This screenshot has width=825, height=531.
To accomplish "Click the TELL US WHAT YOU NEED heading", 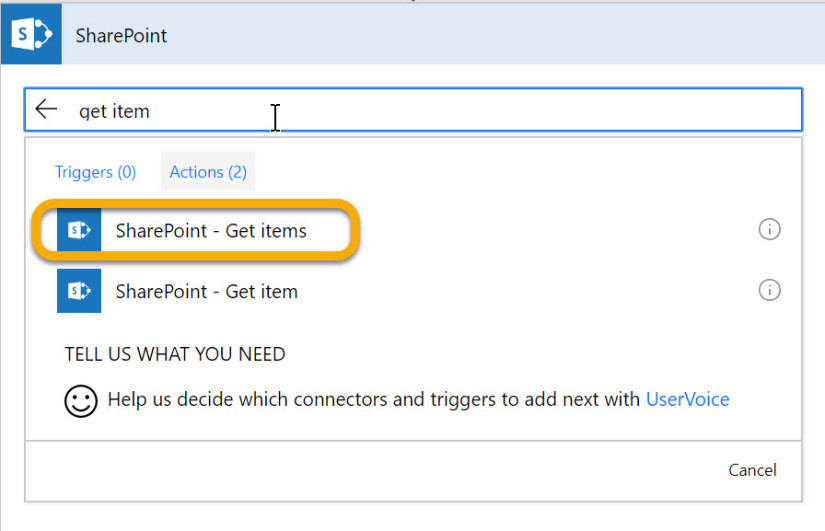I will (175, 354).
